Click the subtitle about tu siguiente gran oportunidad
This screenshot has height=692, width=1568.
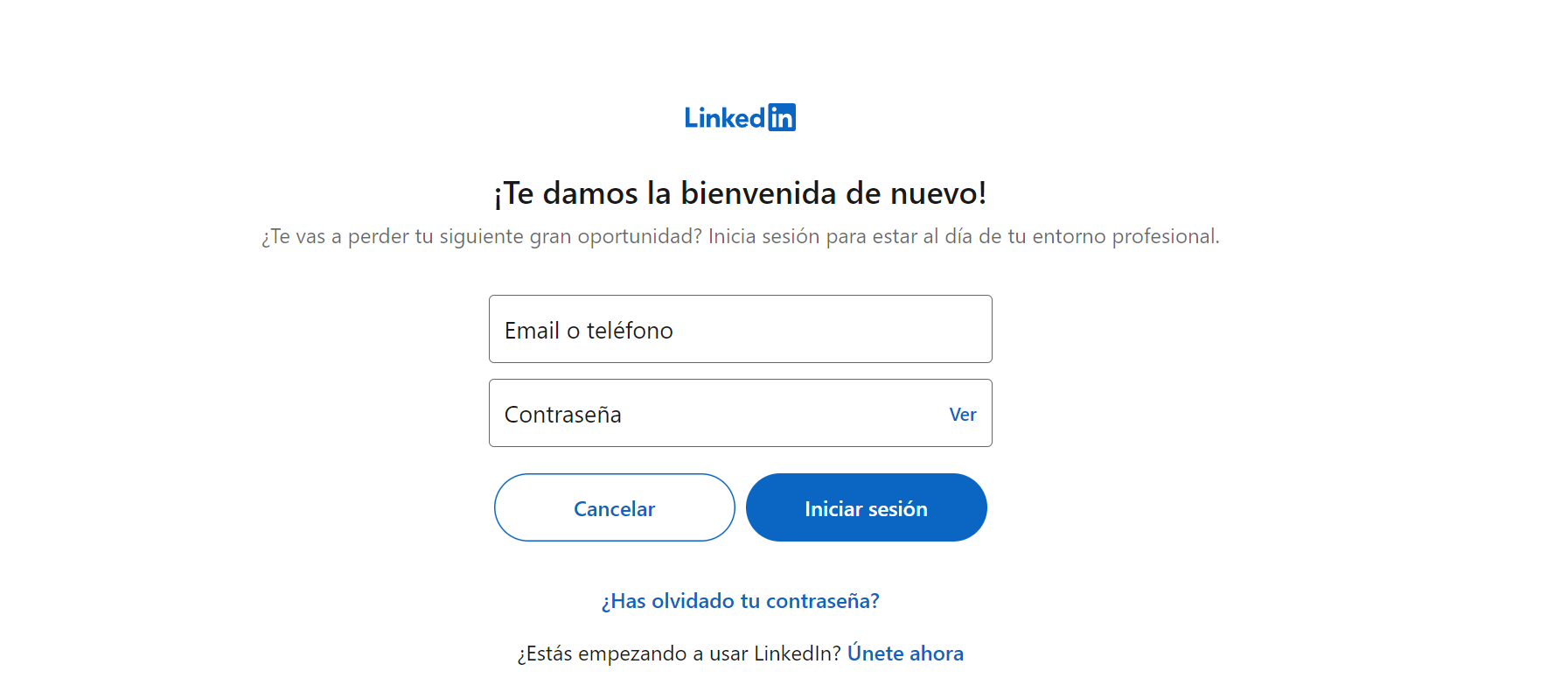pyautogui.click(x=740, y=236)
